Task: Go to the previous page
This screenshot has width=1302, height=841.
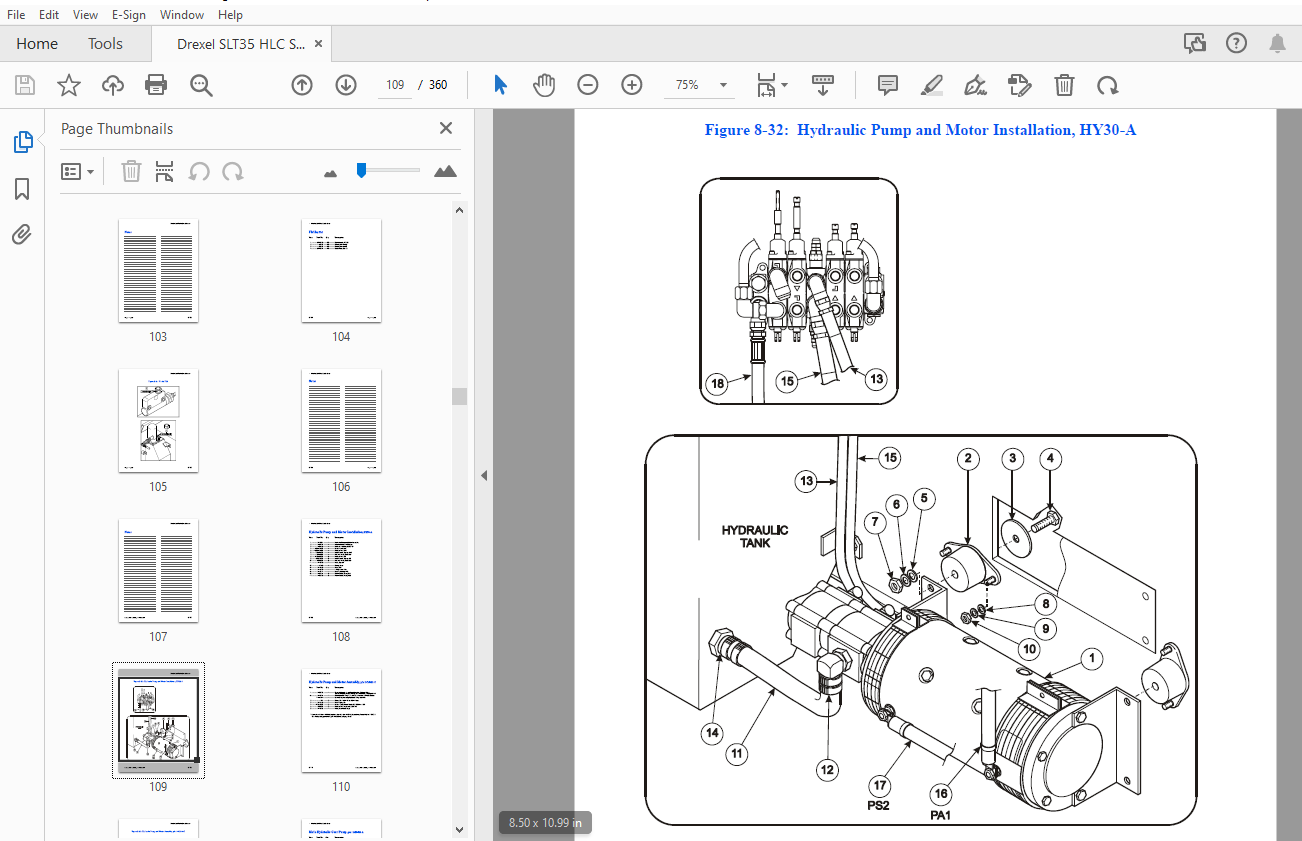Action: [301, 85]
